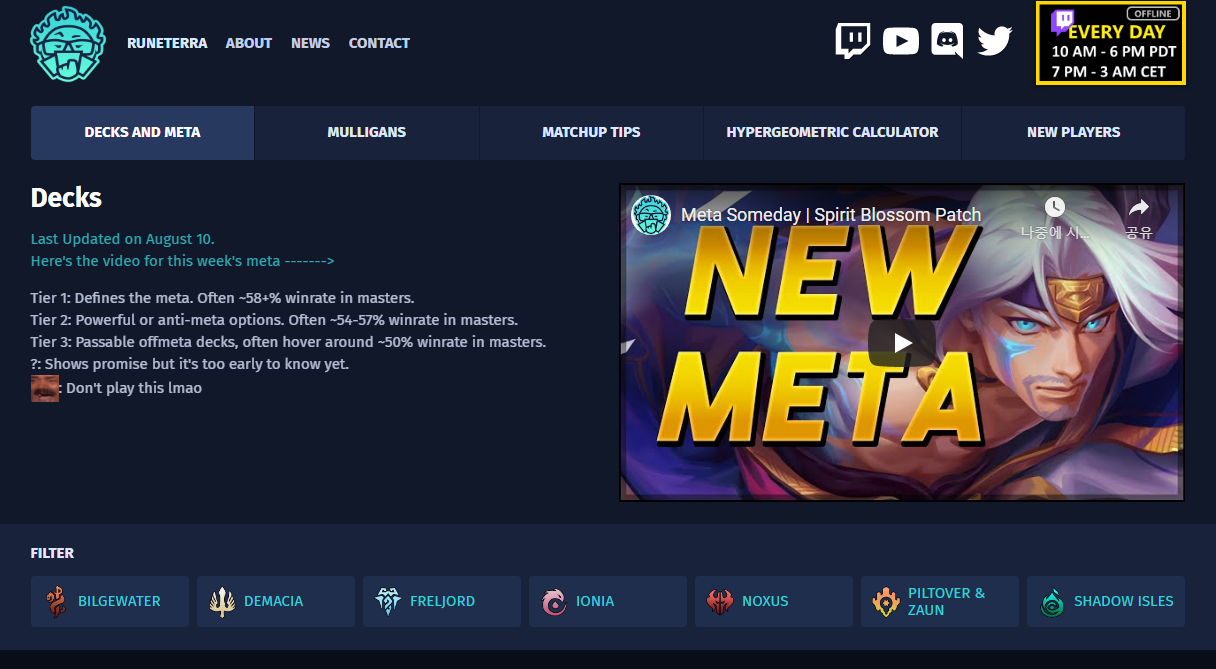
Task: Open video title Meta Someday Spirit Blossom Patch
Action: coord(831,215)
